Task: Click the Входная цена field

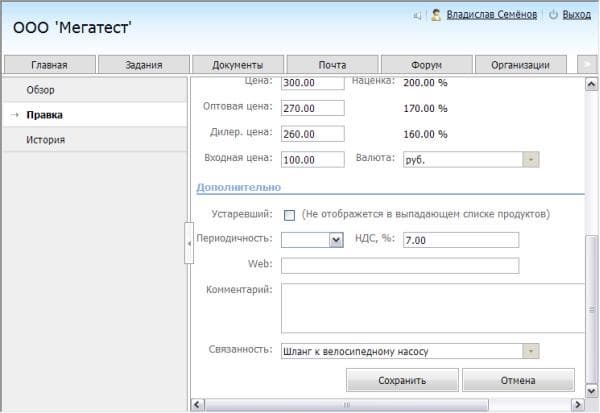Action: tap(313, 160)
